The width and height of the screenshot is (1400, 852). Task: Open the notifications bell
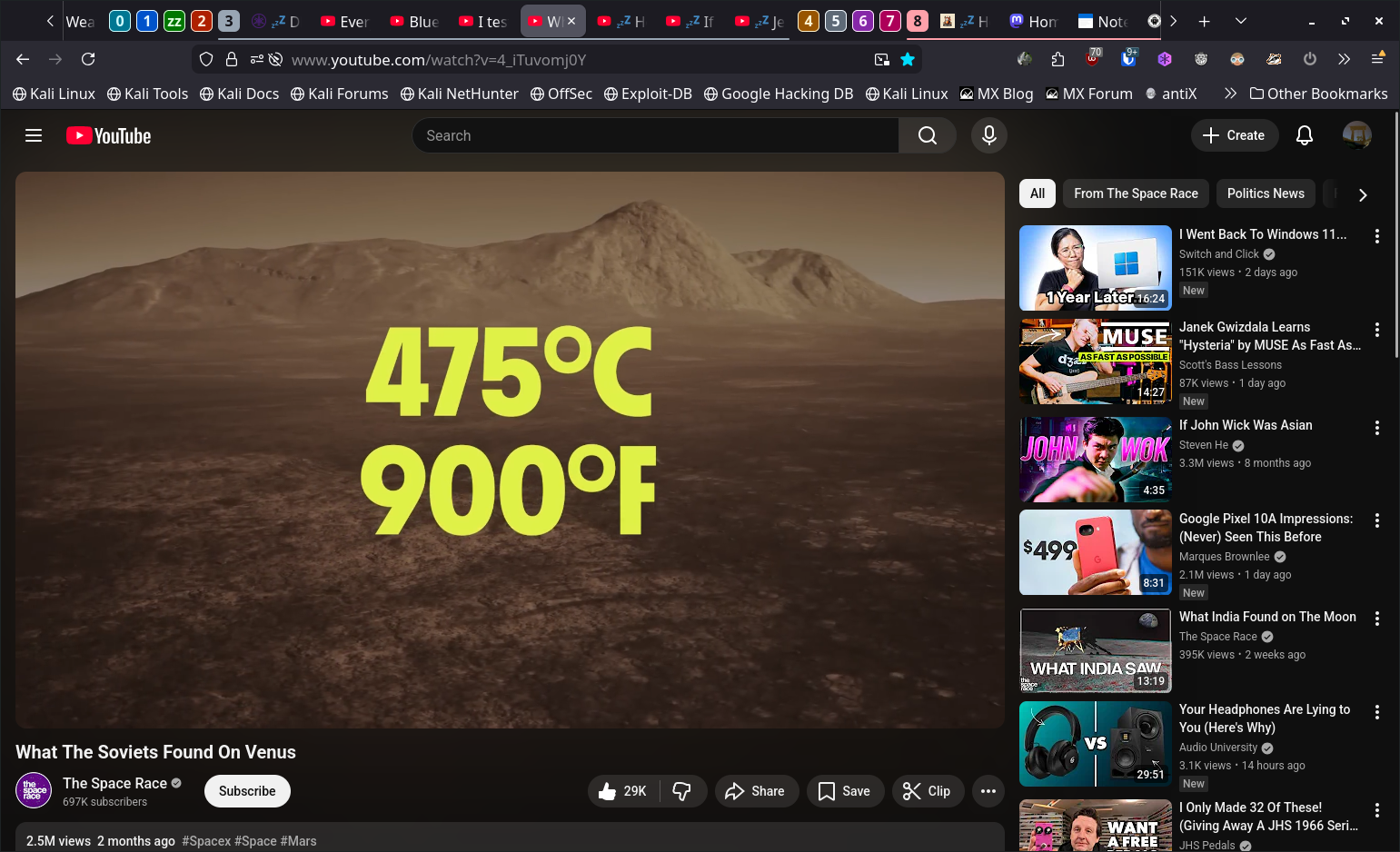(x=1304, y=135)
